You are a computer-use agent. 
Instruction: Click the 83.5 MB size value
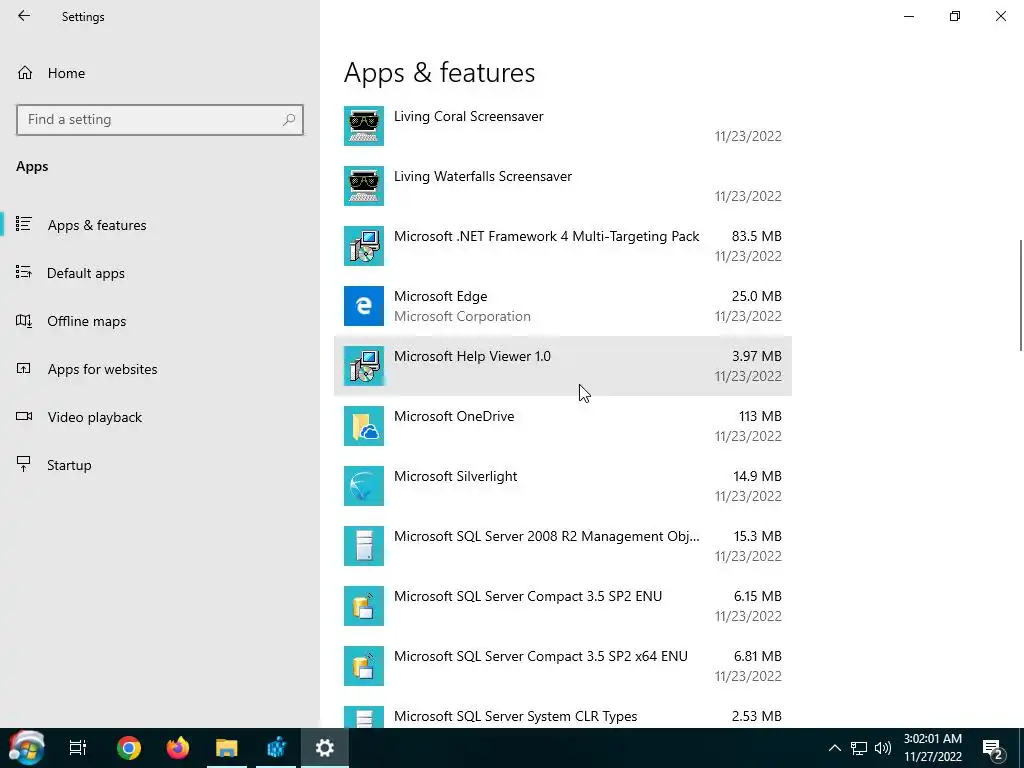coord(756,236)
